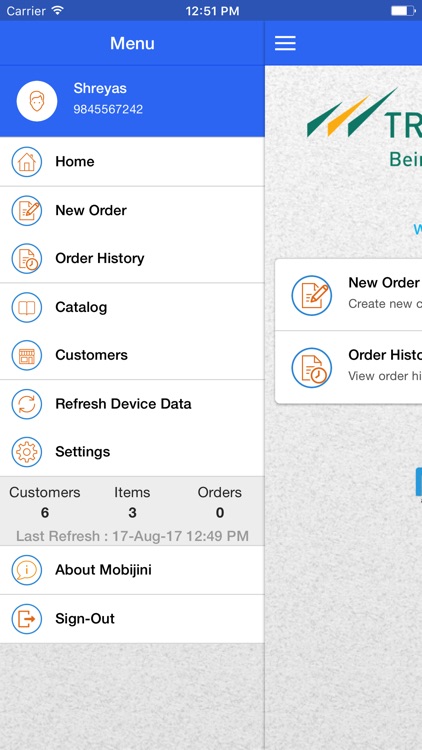Tap the Order History card title on home

click(x=385, y=355)
